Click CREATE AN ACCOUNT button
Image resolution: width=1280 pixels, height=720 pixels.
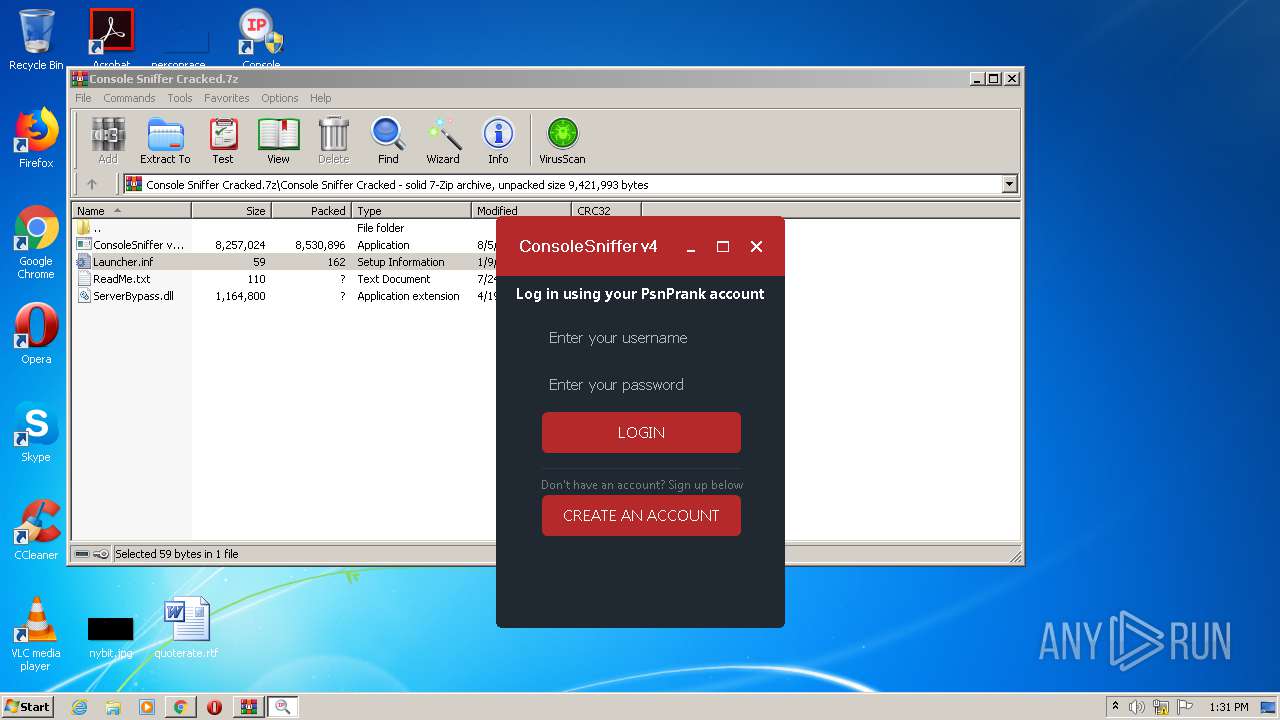tap(641, 515)
